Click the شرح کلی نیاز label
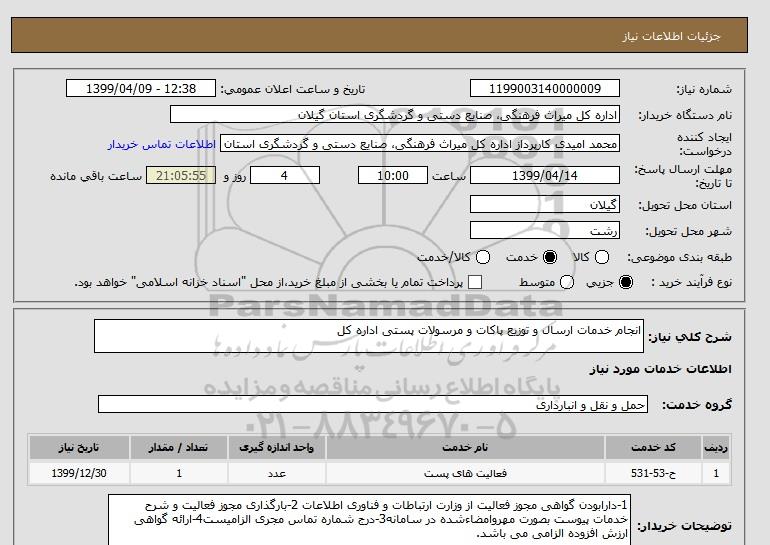The image size is (770, 545). [x=690, y=337]
